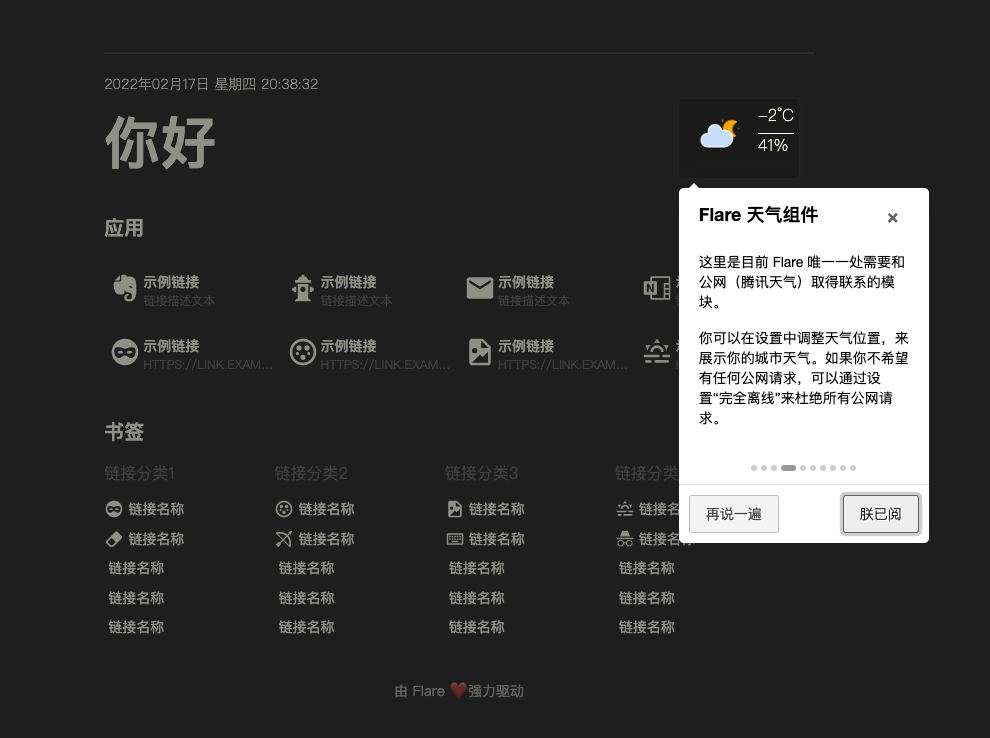Jump to the first tour progress dot
Screen dimensions: 990x738
[x=754, y=468]
